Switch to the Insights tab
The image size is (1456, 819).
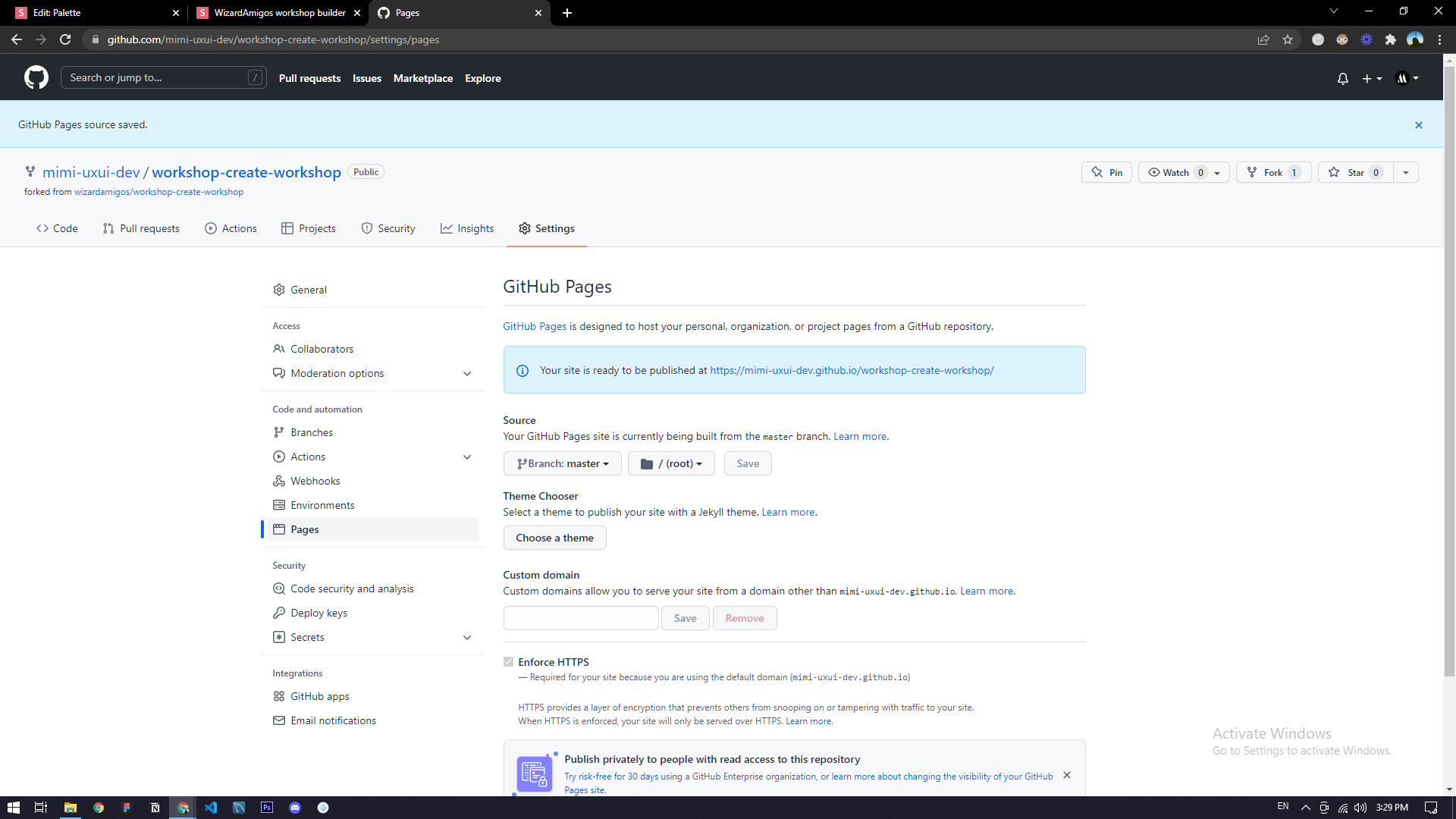pos(467,228)
